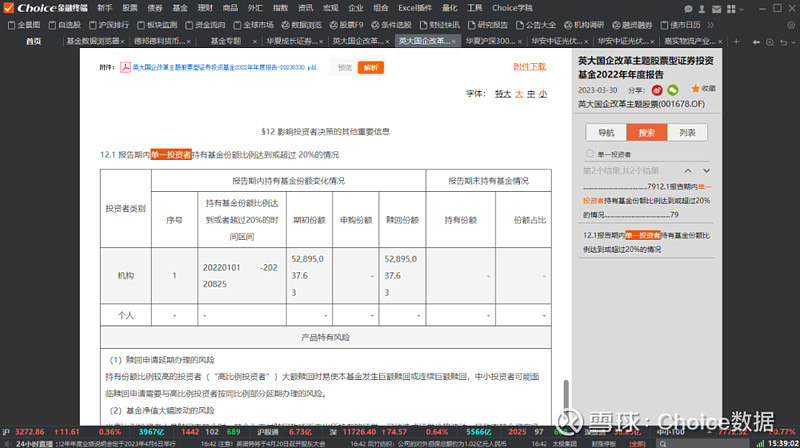The height and width of the screenshot is (448, 800).
Task: Switch side panel to 导航 tab
Action: pyautogui.click(x=606, y=133)
